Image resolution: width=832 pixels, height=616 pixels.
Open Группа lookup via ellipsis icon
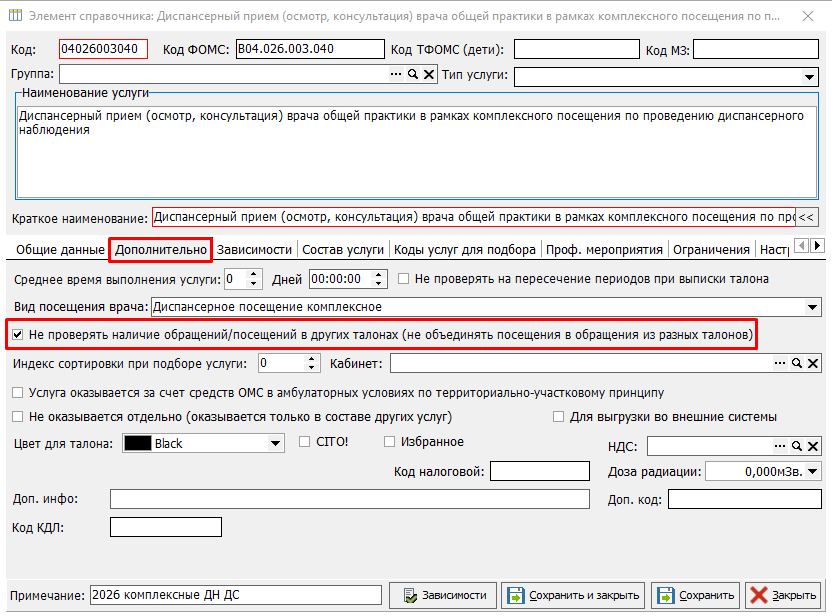point(396,74)
